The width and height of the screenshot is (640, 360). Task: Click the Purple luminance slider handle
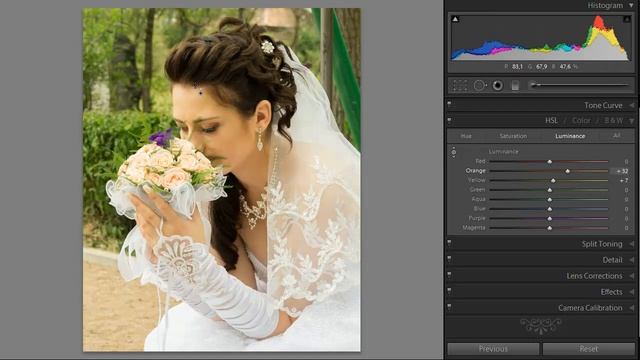tap(549, 219)
